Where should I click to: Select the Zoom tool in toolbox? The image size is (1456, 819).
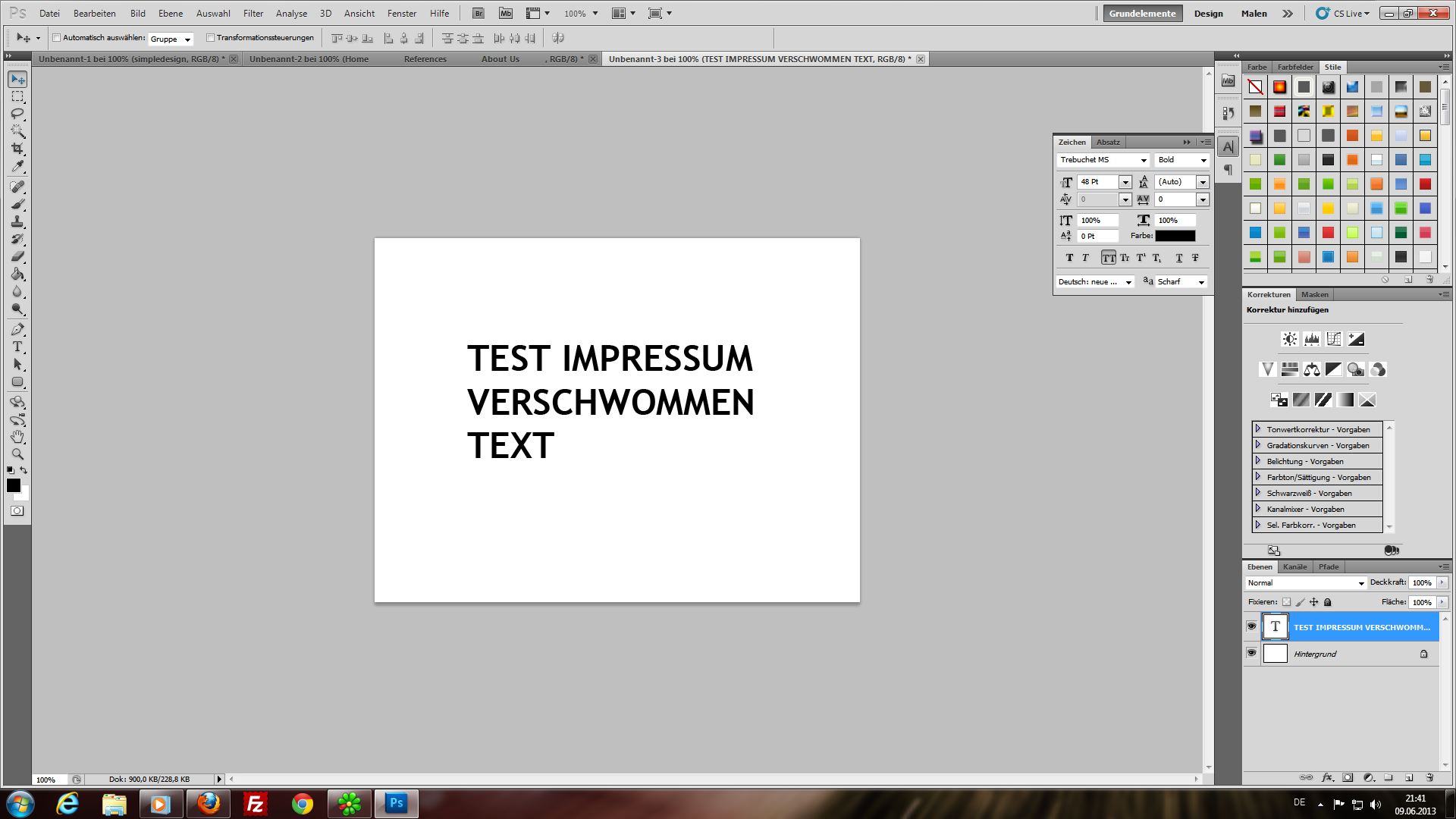pyautogui.click(x=17, y=454)
